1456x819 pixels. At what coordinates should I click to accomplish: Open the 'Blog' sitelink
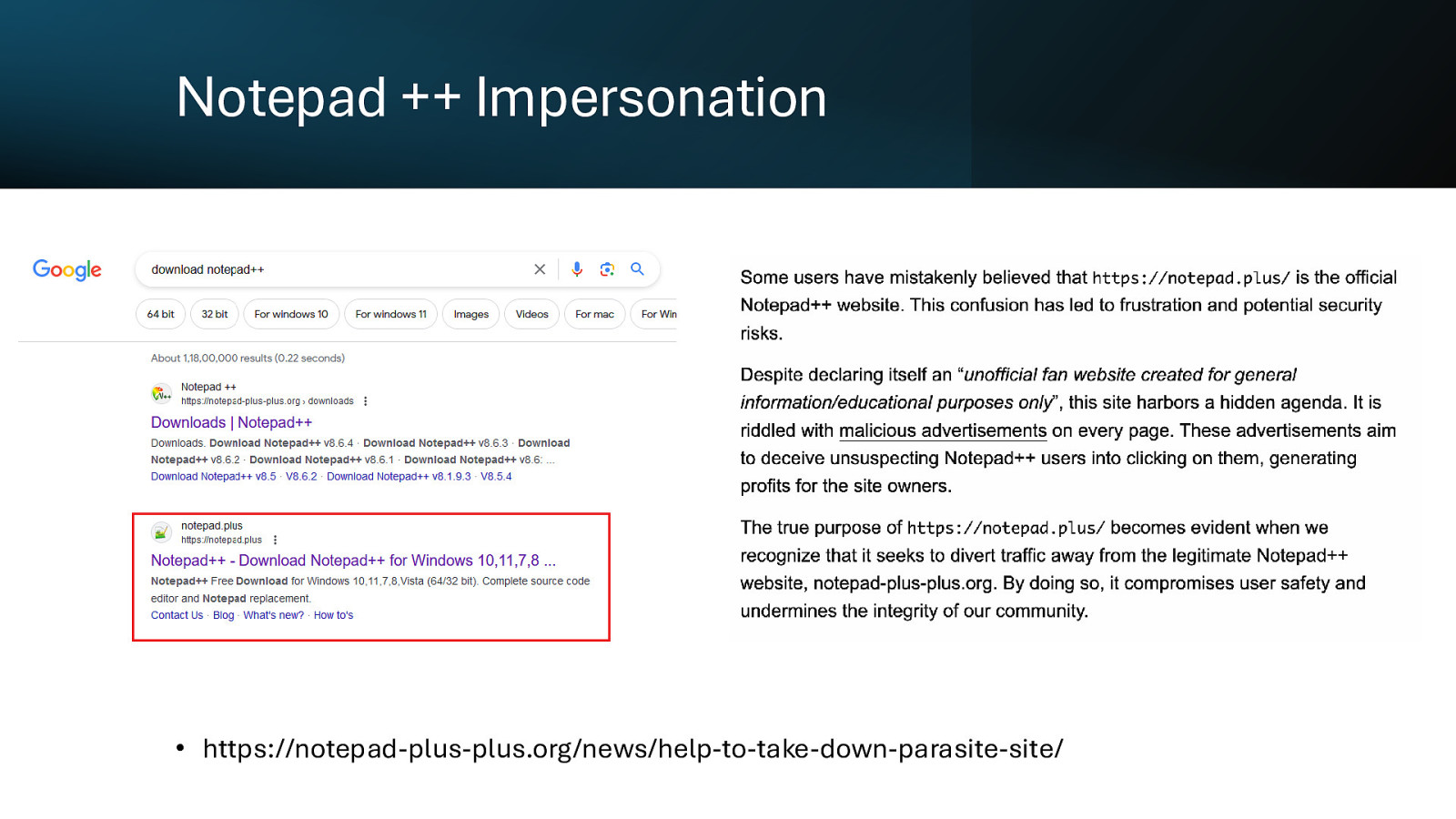(223, 615)
